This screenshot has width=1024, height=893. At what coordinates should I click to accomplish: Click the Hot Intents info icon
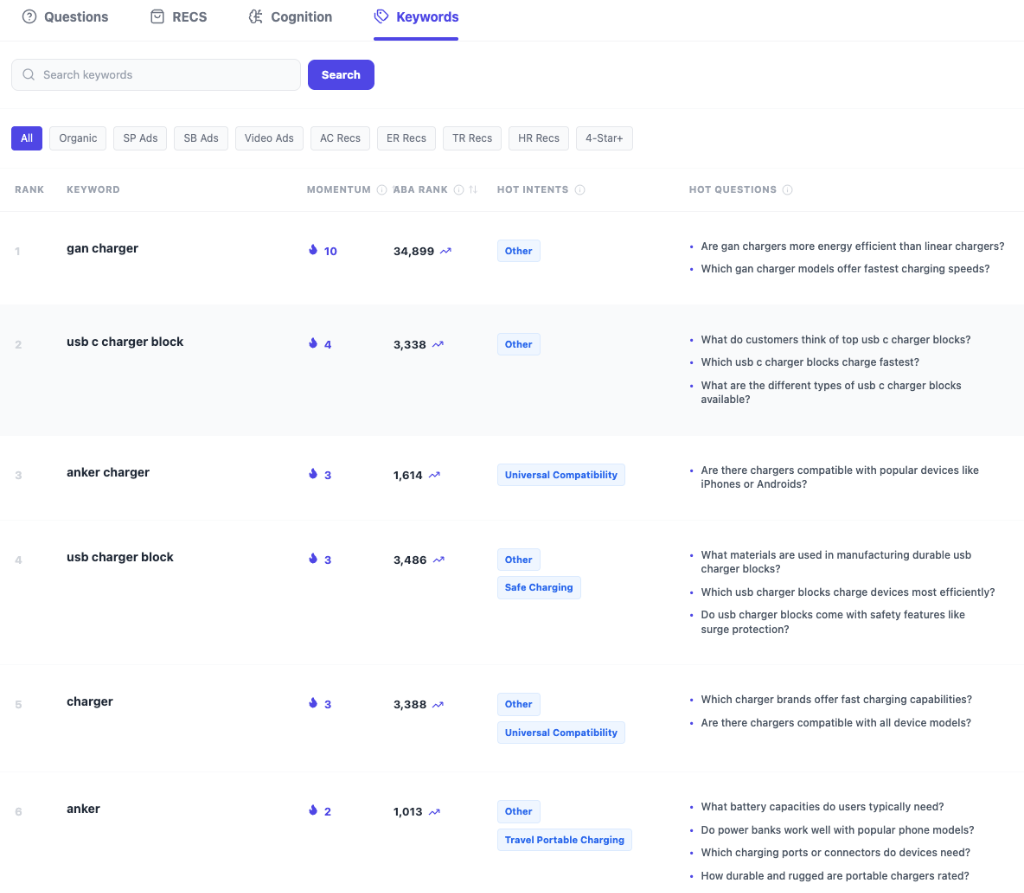580,190
